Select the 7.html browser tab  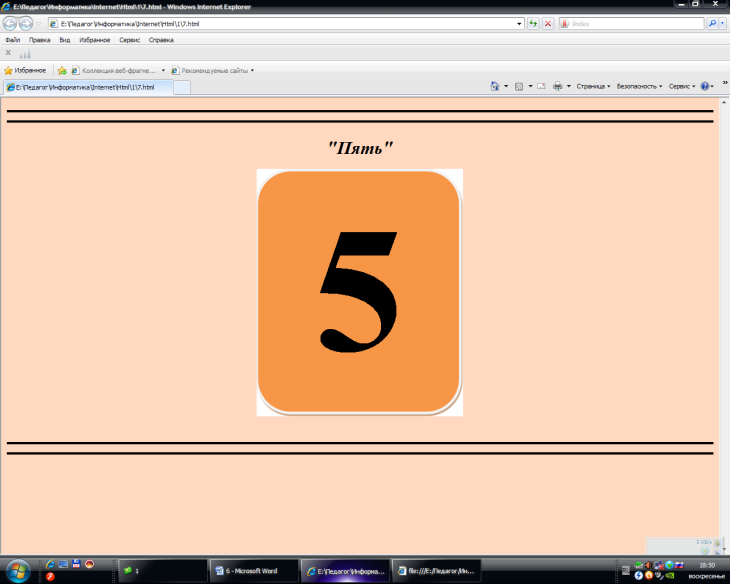point(88,87)
